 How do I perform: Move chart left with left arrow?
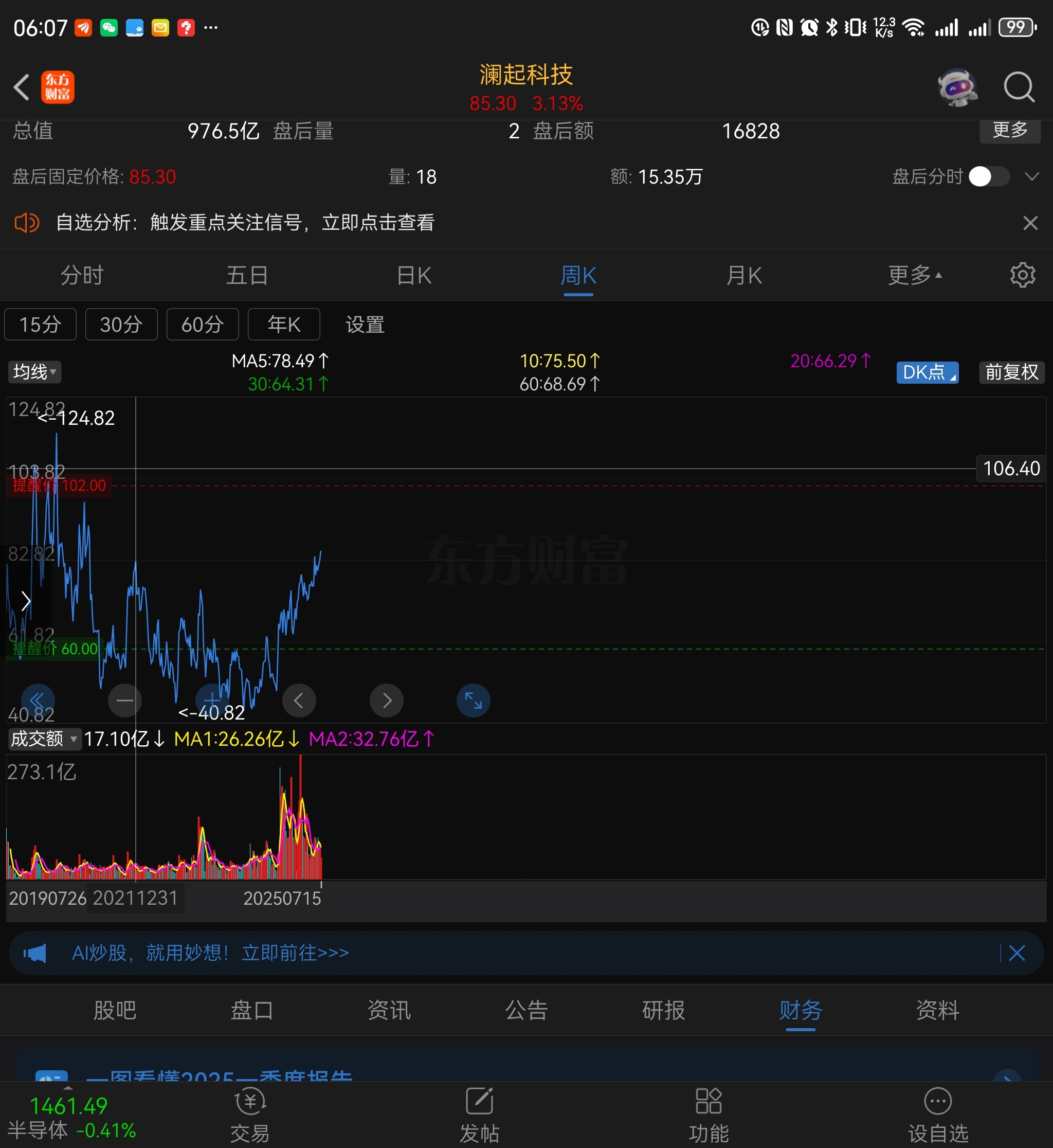299,701
